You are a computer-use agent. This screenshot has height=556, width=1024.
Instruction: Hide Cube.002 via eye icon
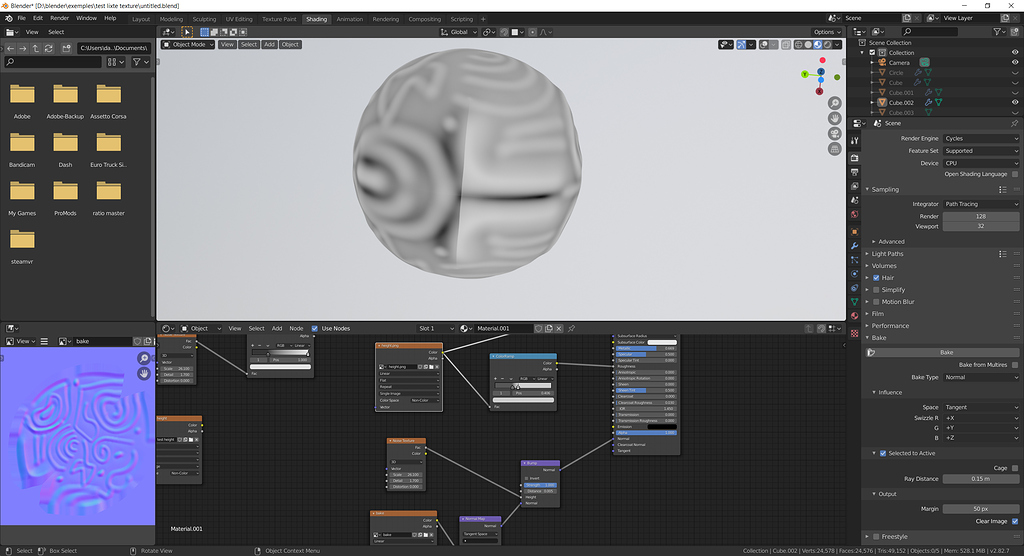1015,103
